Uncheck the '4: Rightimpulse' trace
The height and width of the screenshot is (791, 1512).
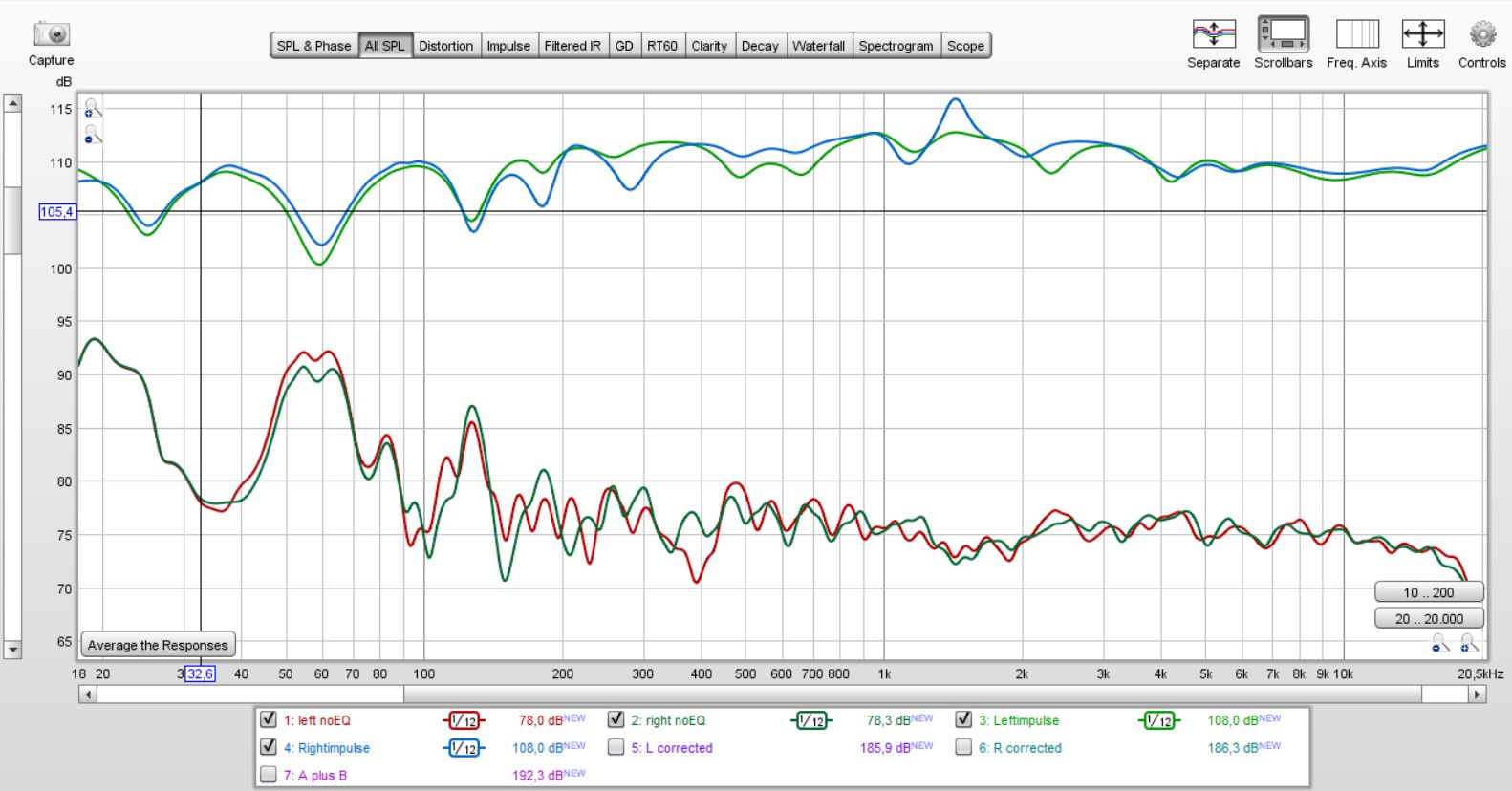click(269, 748)
